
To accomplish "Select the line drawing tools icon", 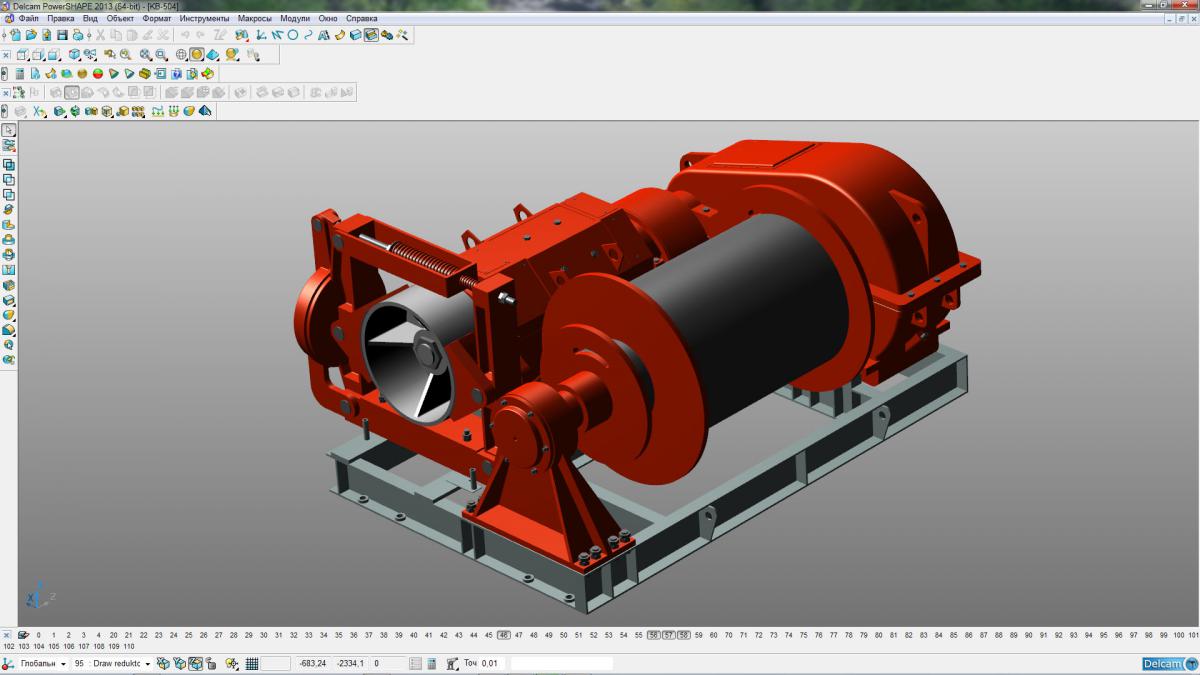I will point(277,34).
